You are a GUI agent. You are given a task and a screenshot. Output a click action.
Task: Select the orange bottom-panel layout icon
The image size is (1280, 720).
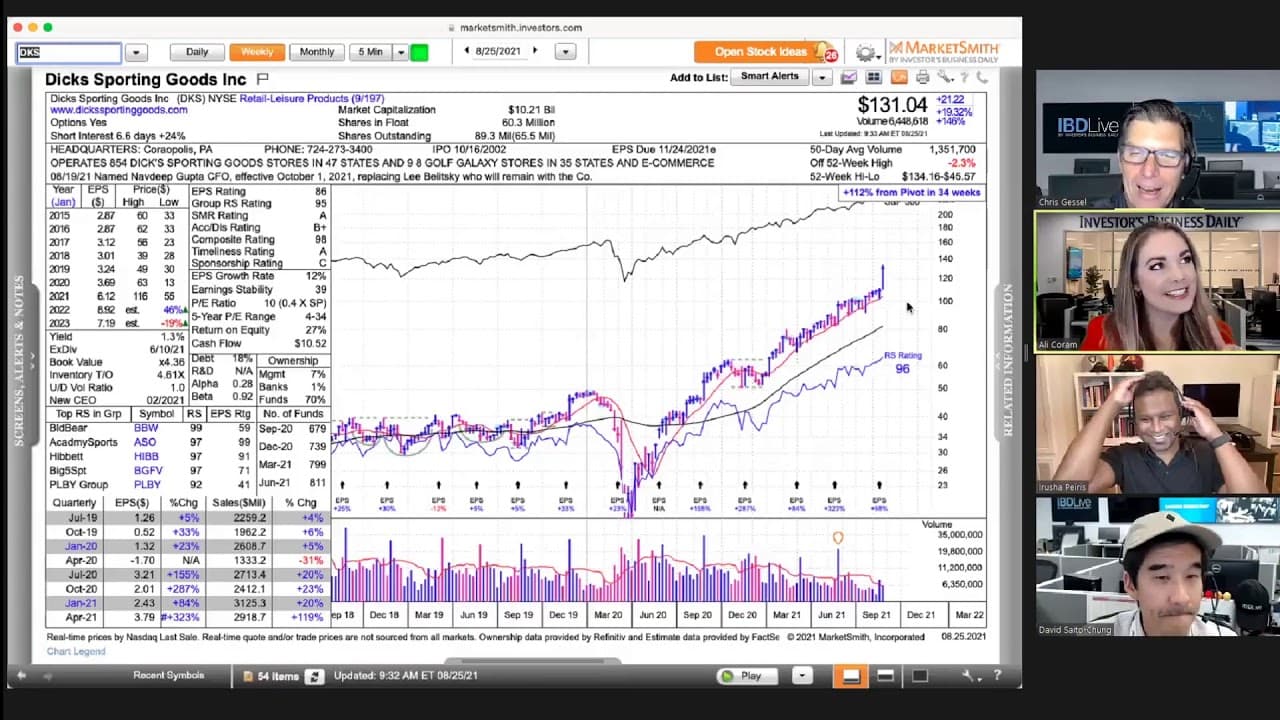click(x=850, y=676)
